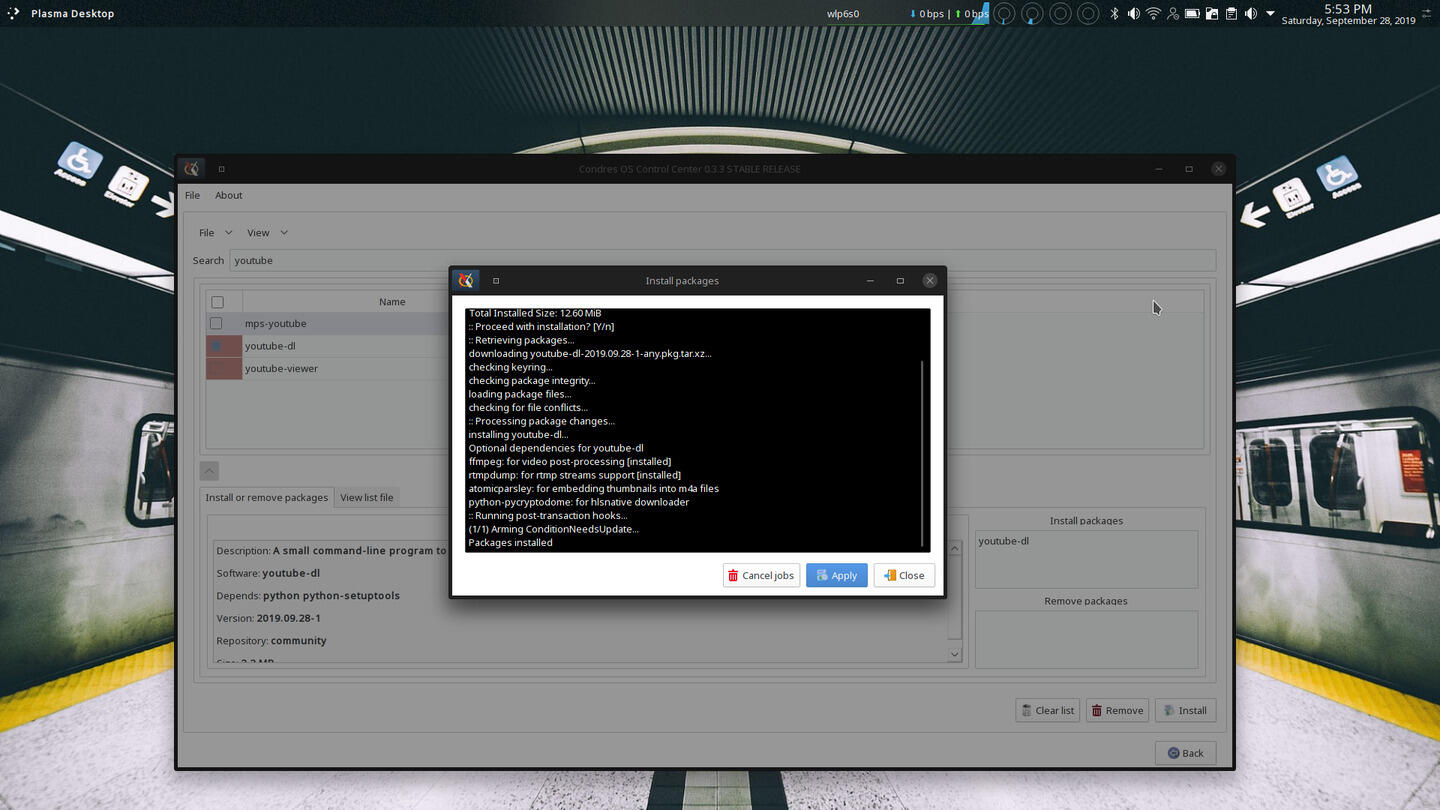This screenshot has width=1440, height=810.
Task: Open the Wi-Fi network tray icon
Action: (1153, 14)
